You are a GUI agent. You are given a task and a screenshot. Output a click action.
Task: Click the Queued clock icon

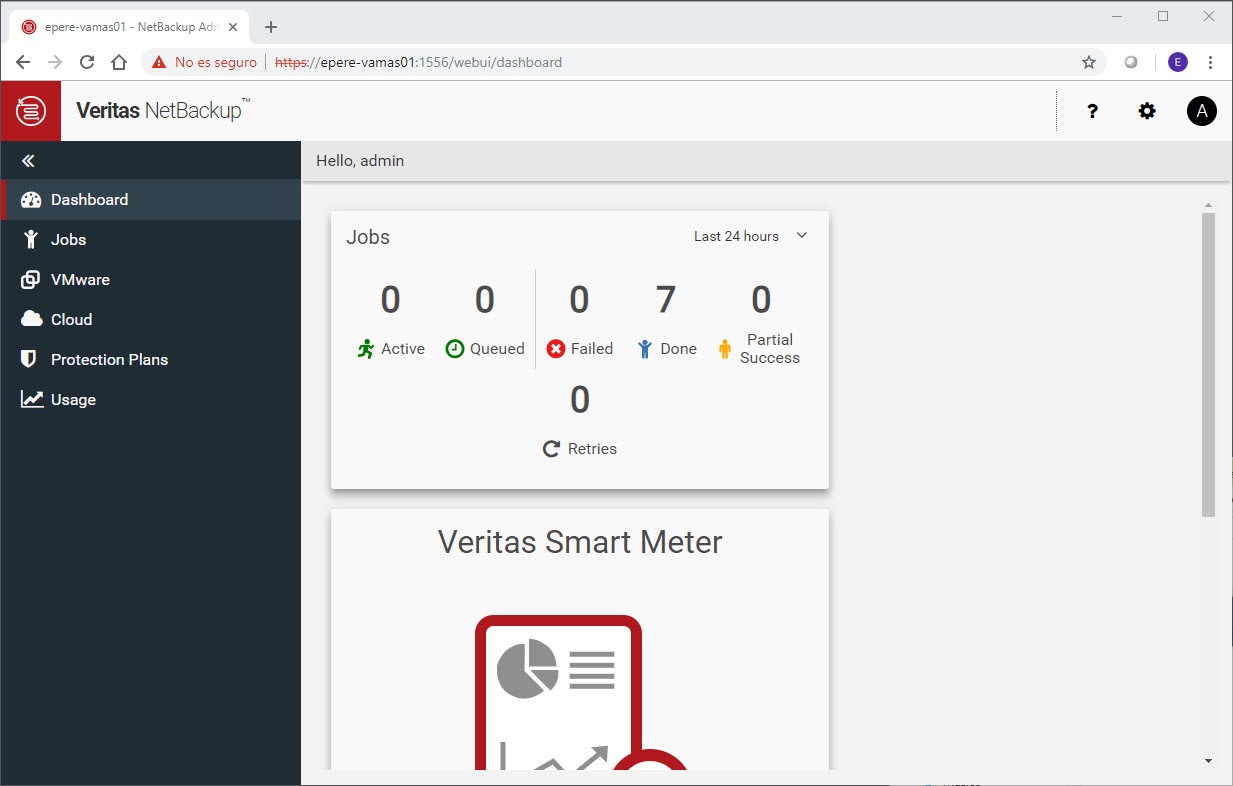pos(455,349)
